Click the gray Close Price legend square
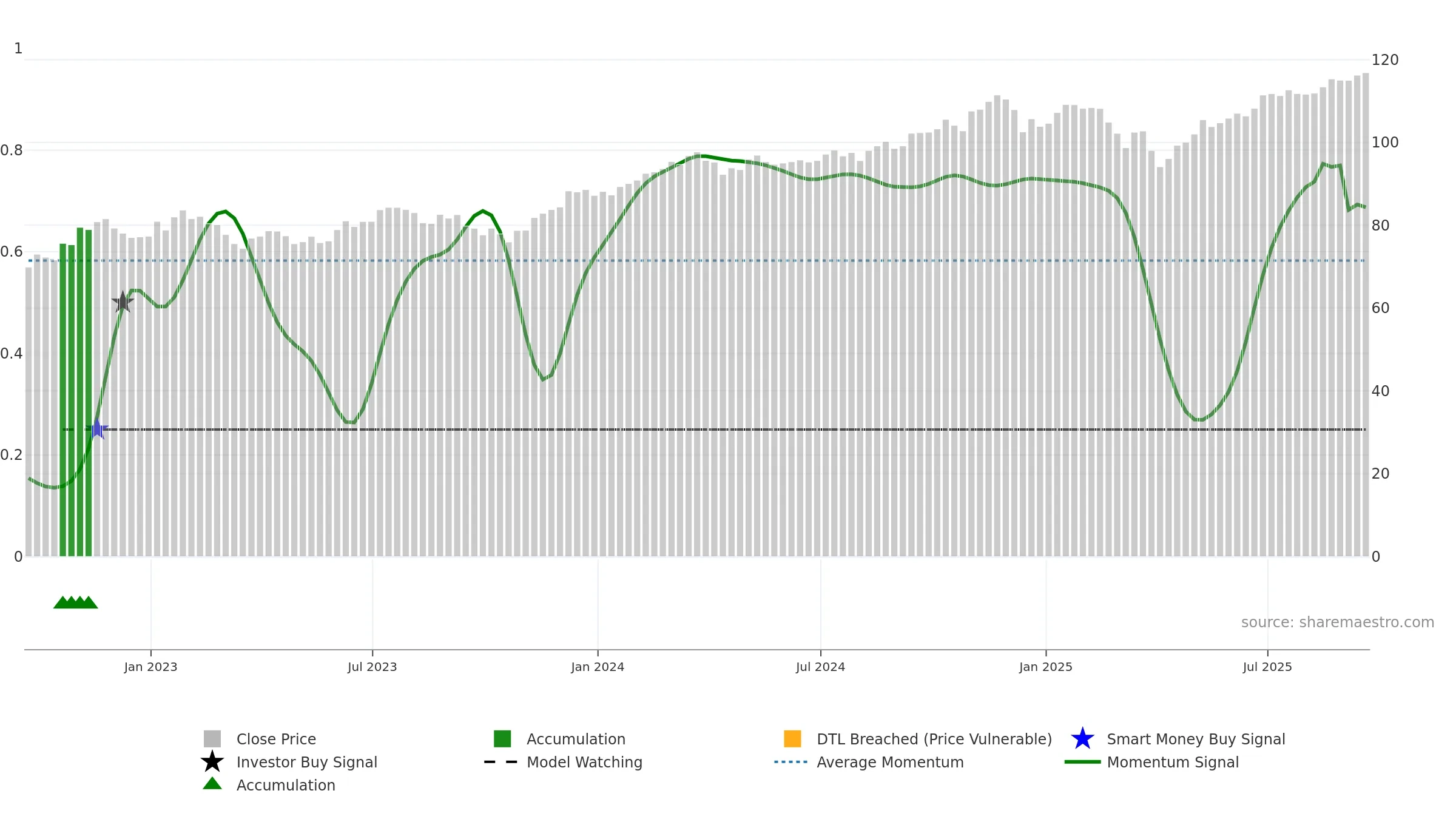This screenshot has height=819, width=1456. (x=212, y=739)
